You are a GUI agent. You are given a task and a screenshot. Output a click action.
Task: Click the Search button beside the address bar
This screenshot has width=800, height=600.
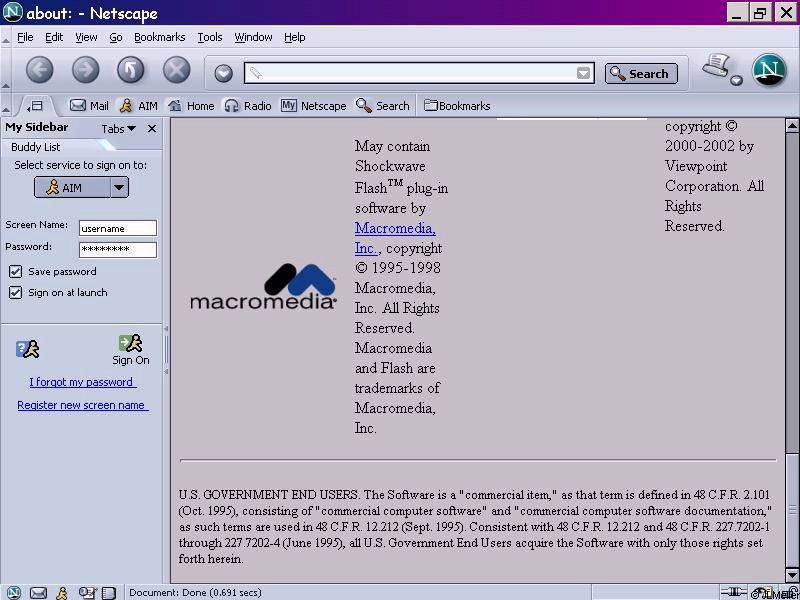(641, 73)
